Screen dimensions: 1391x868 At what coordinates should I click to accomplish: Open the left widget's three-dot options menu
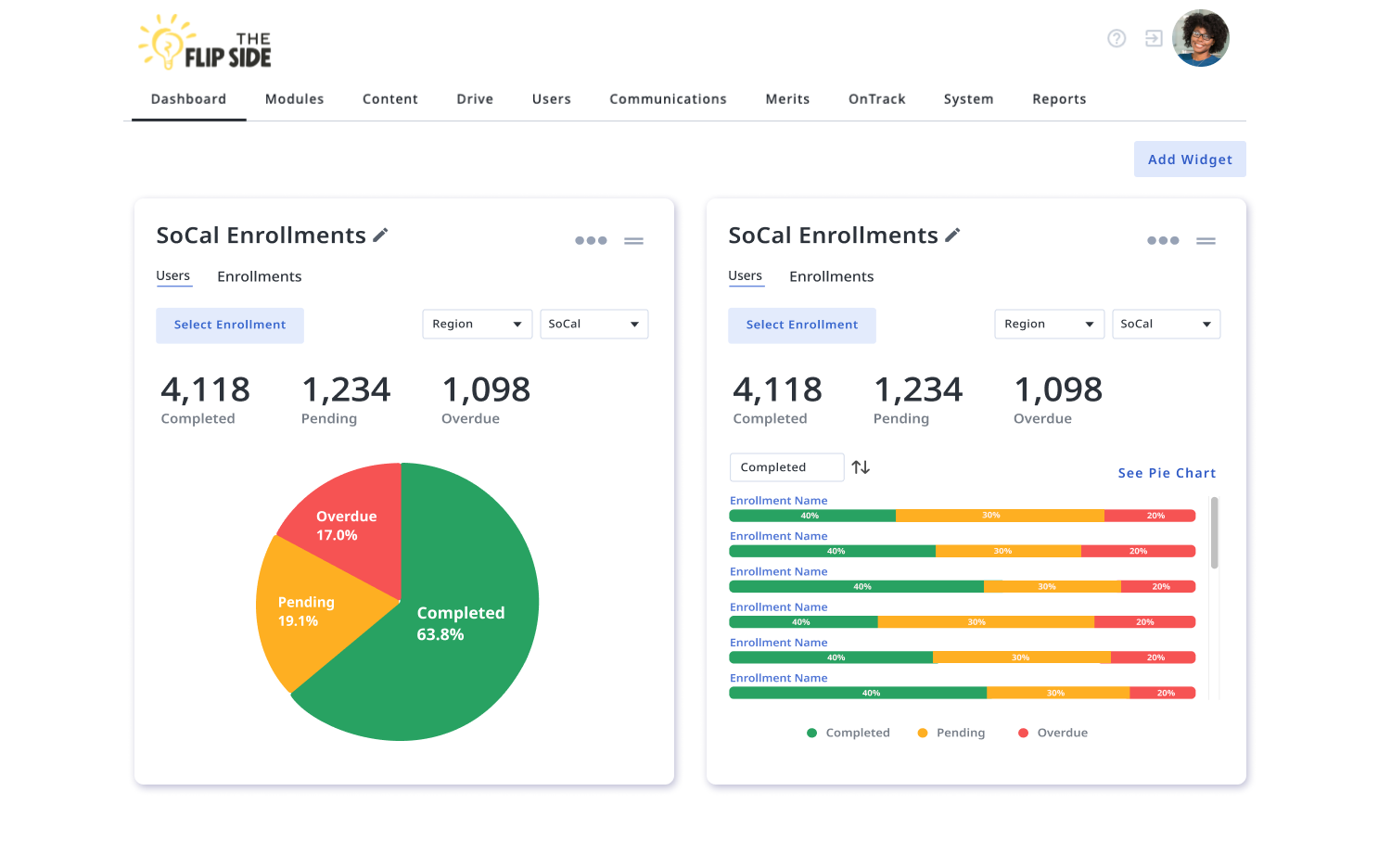pos(590,239)
